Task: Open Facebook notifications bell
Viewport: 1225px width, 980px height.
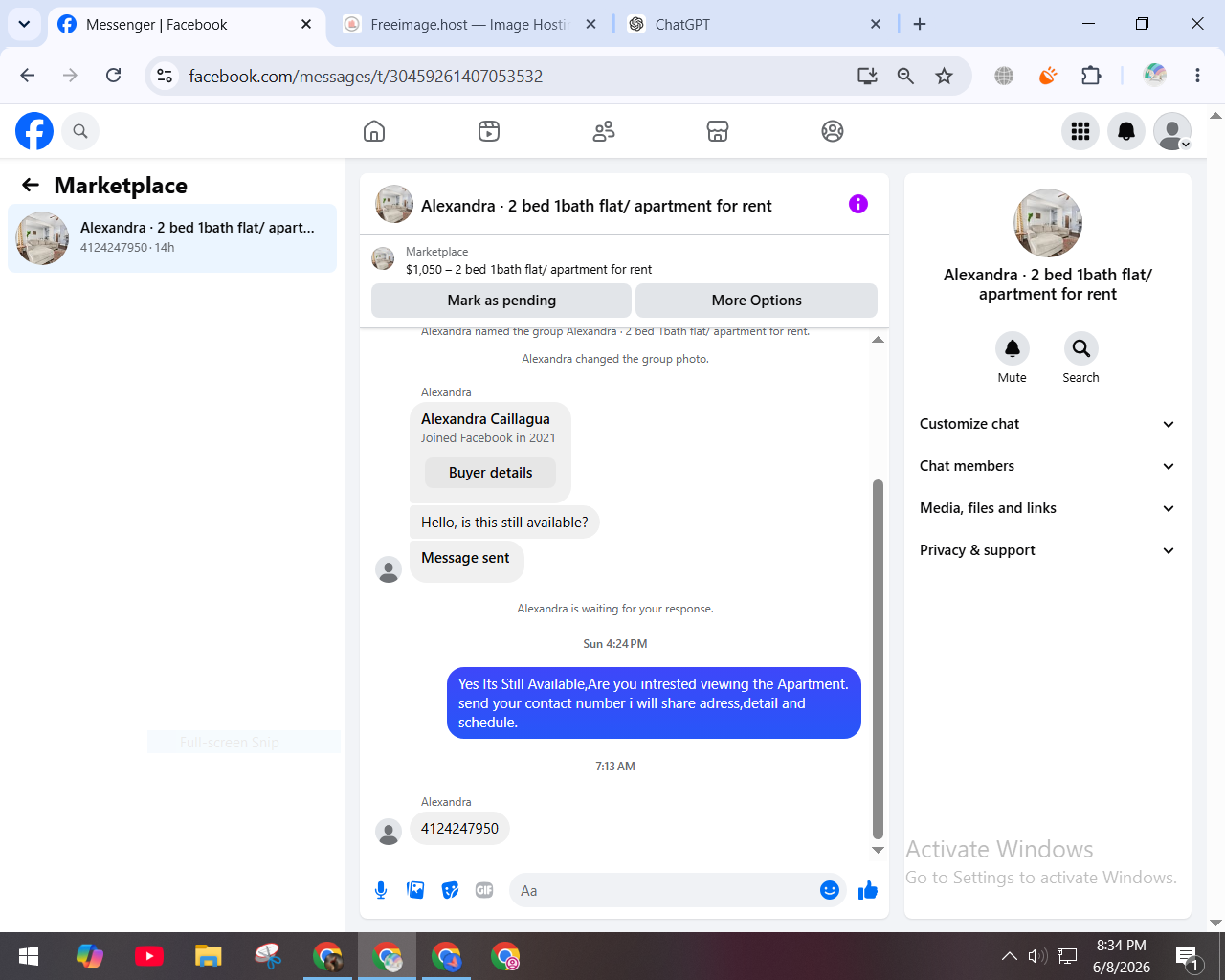Action: 1126,131
